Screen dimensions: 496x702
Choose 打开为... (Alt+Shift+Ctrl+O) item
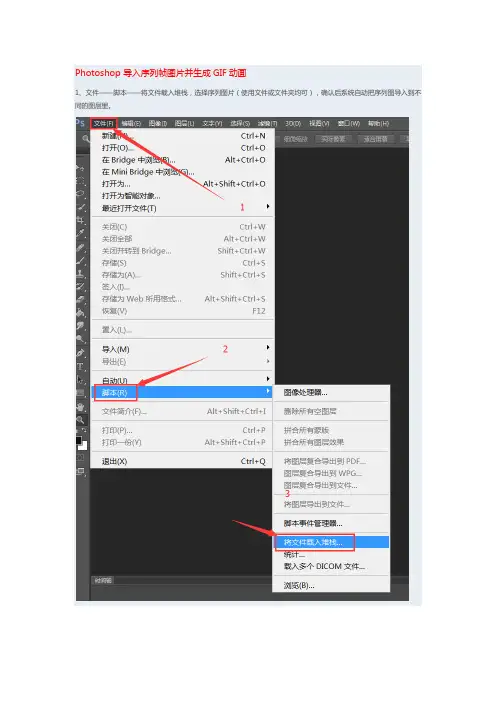[183, 184]
